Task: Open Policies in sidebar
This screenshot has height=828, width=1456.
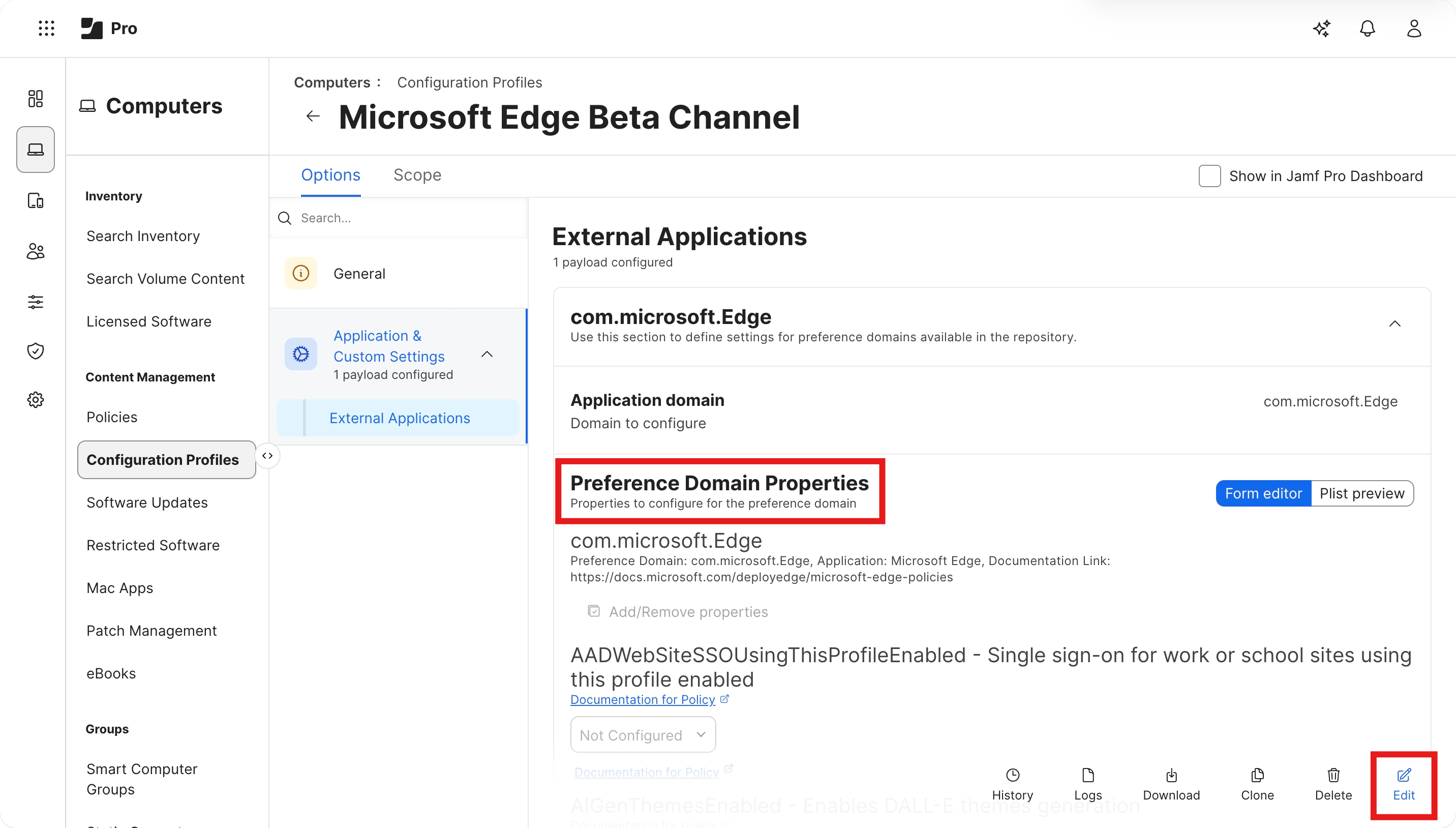Action: (112, 418)
